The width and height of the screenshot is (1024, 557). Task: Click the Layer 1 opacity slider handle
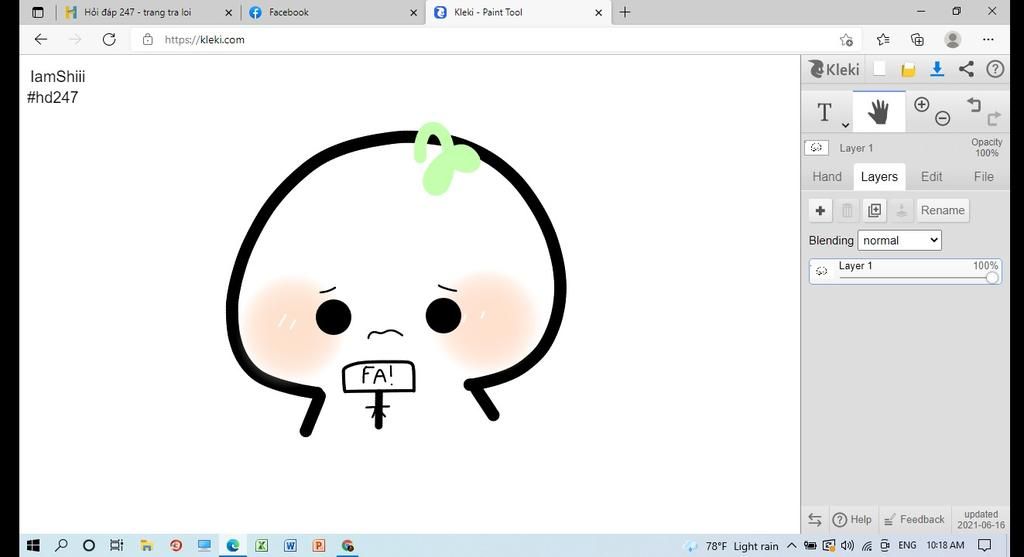pyautogui.click(x=992, y=278)
